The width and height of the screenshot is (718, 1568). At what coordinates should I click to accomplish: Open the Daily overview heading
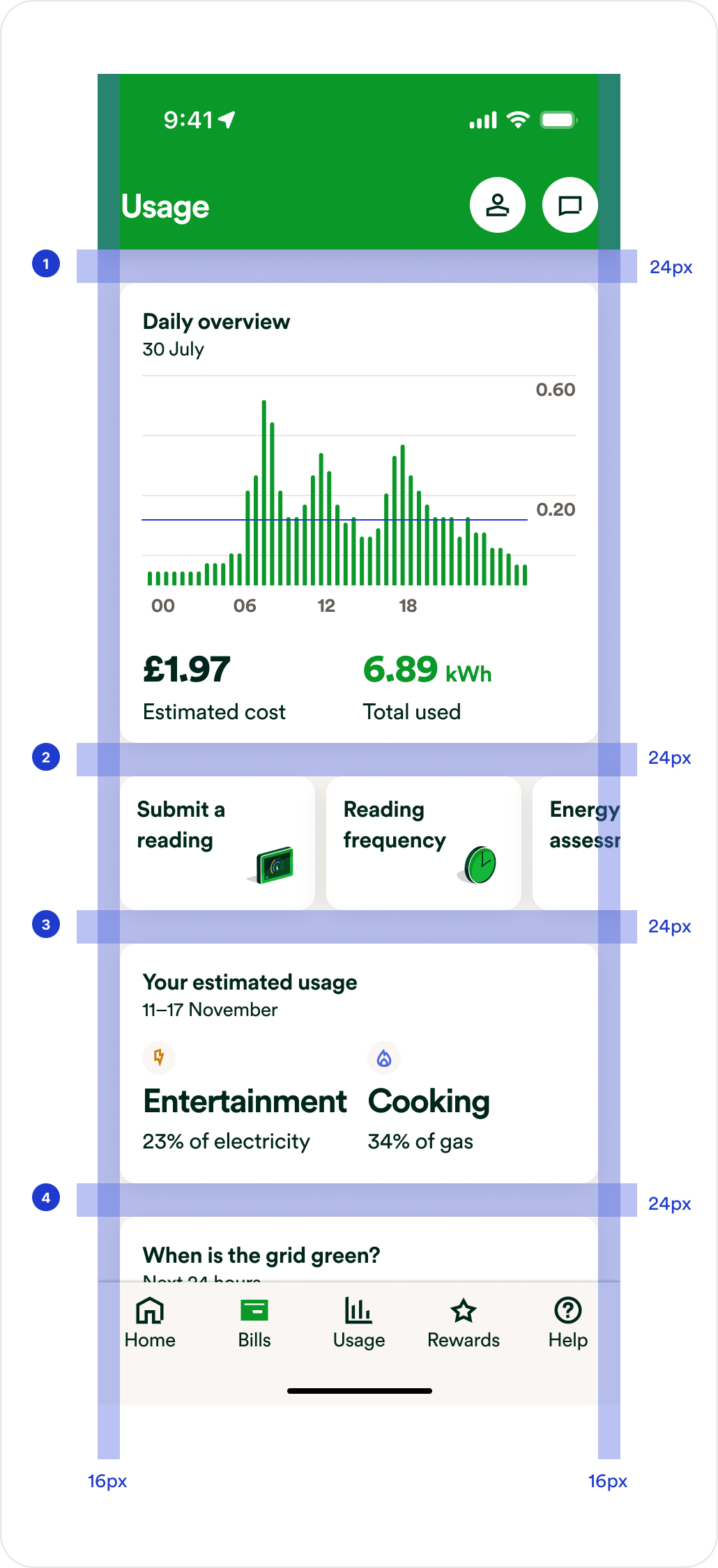coord(216,322)
